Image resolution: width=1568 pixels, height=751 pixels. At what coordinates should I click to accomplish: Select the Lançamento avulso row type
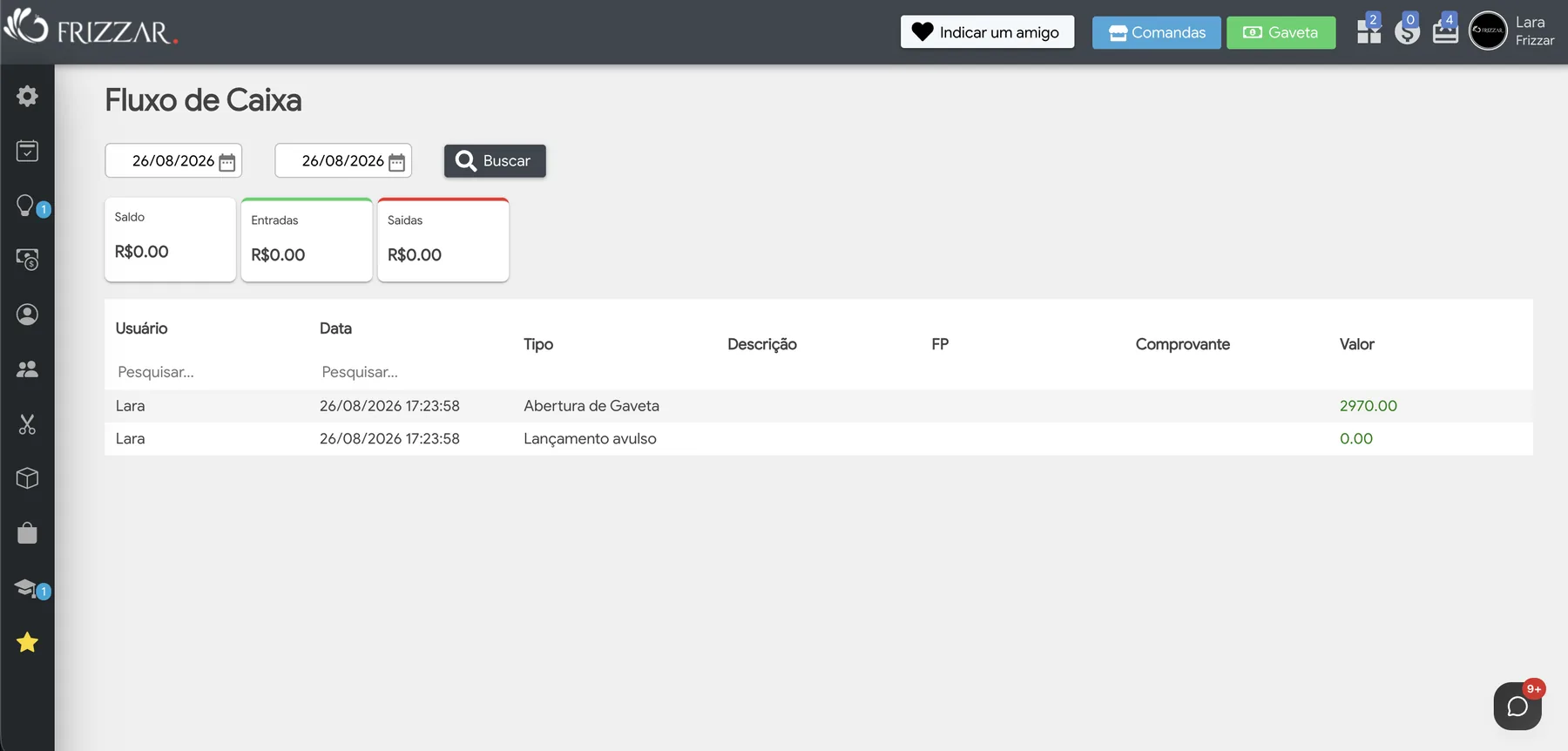point(590,439)
